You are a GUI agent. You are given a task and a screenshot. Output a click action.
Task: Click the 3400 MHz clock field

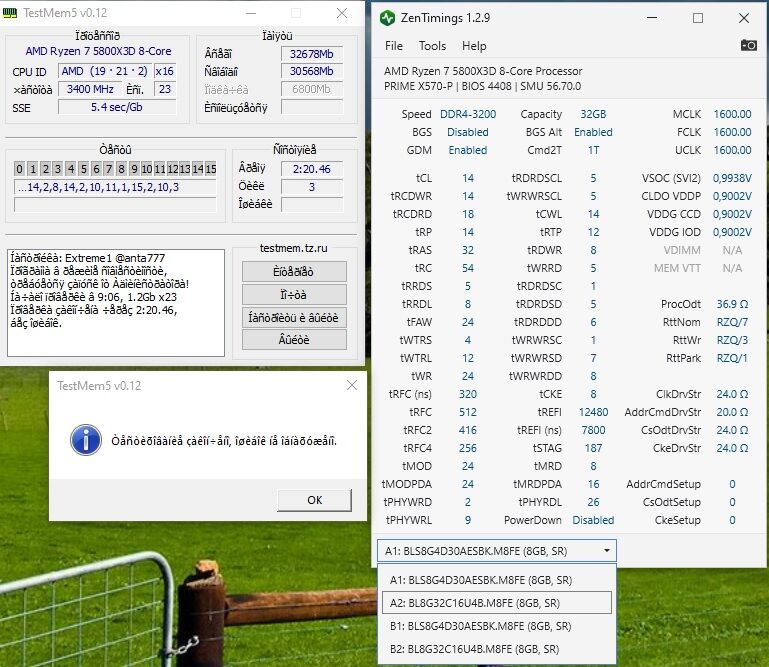[90, 89]
